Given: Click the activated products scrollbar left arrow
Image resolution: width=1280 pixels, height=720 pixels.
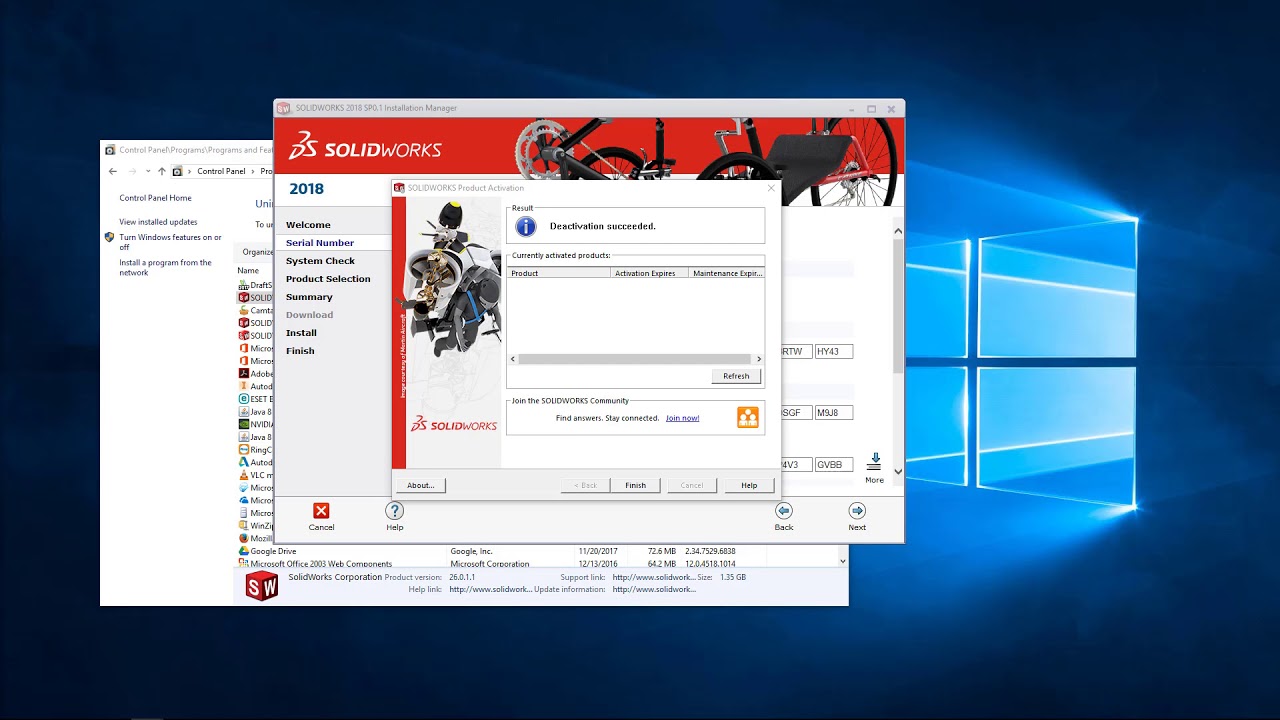Looking at the screenshot, I should coord(513,359).
